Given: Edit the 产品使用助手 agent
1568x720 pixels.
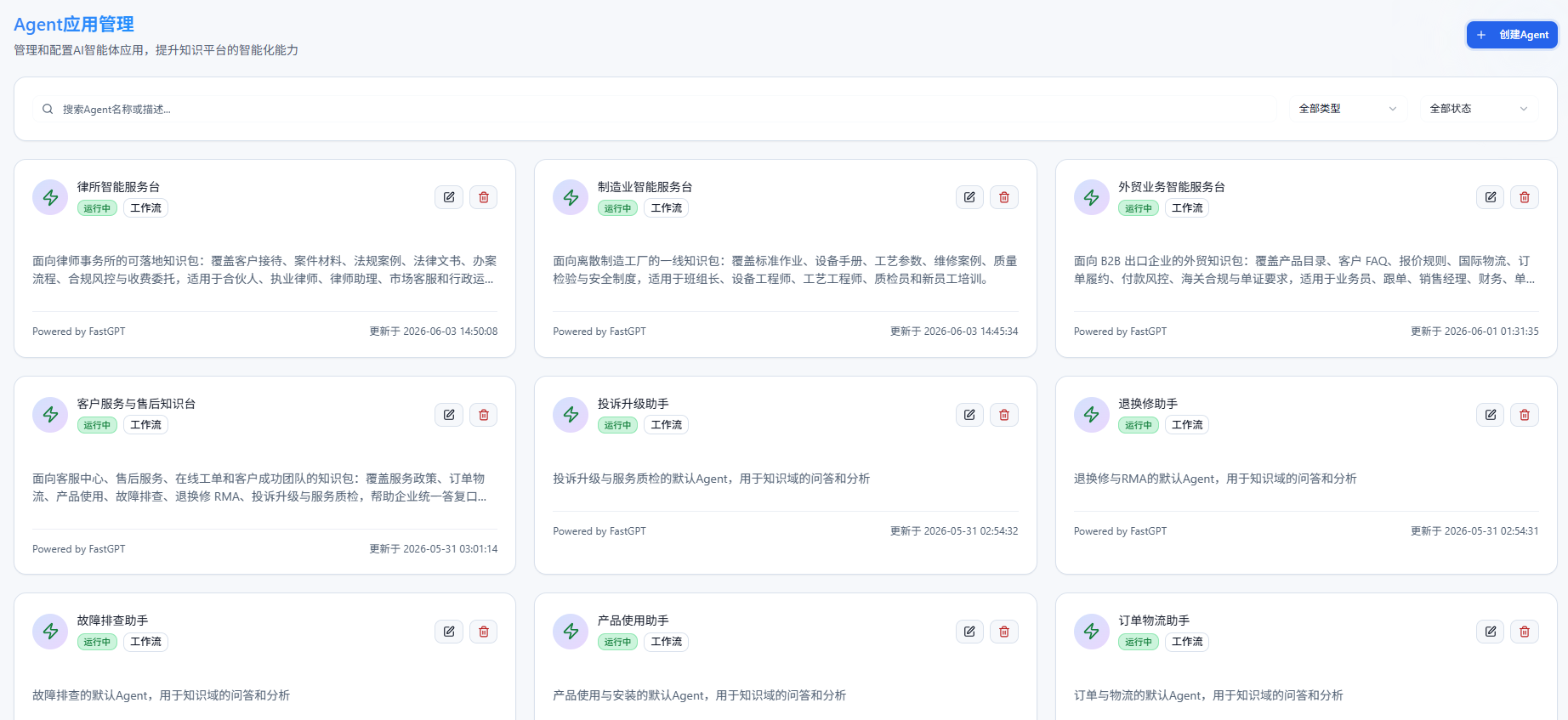Looking at the screenshot, I should coord(969,632).
